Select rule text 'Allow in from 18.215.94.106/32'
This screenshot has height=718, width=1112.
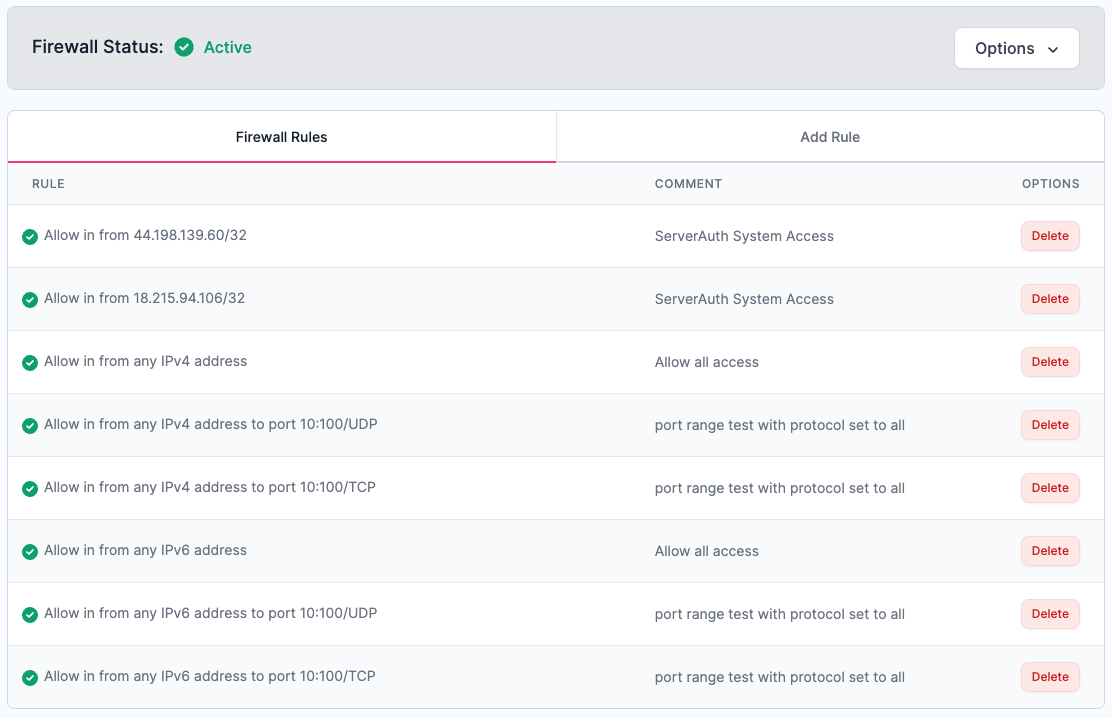pyautogui.click(x=145, y=299)
